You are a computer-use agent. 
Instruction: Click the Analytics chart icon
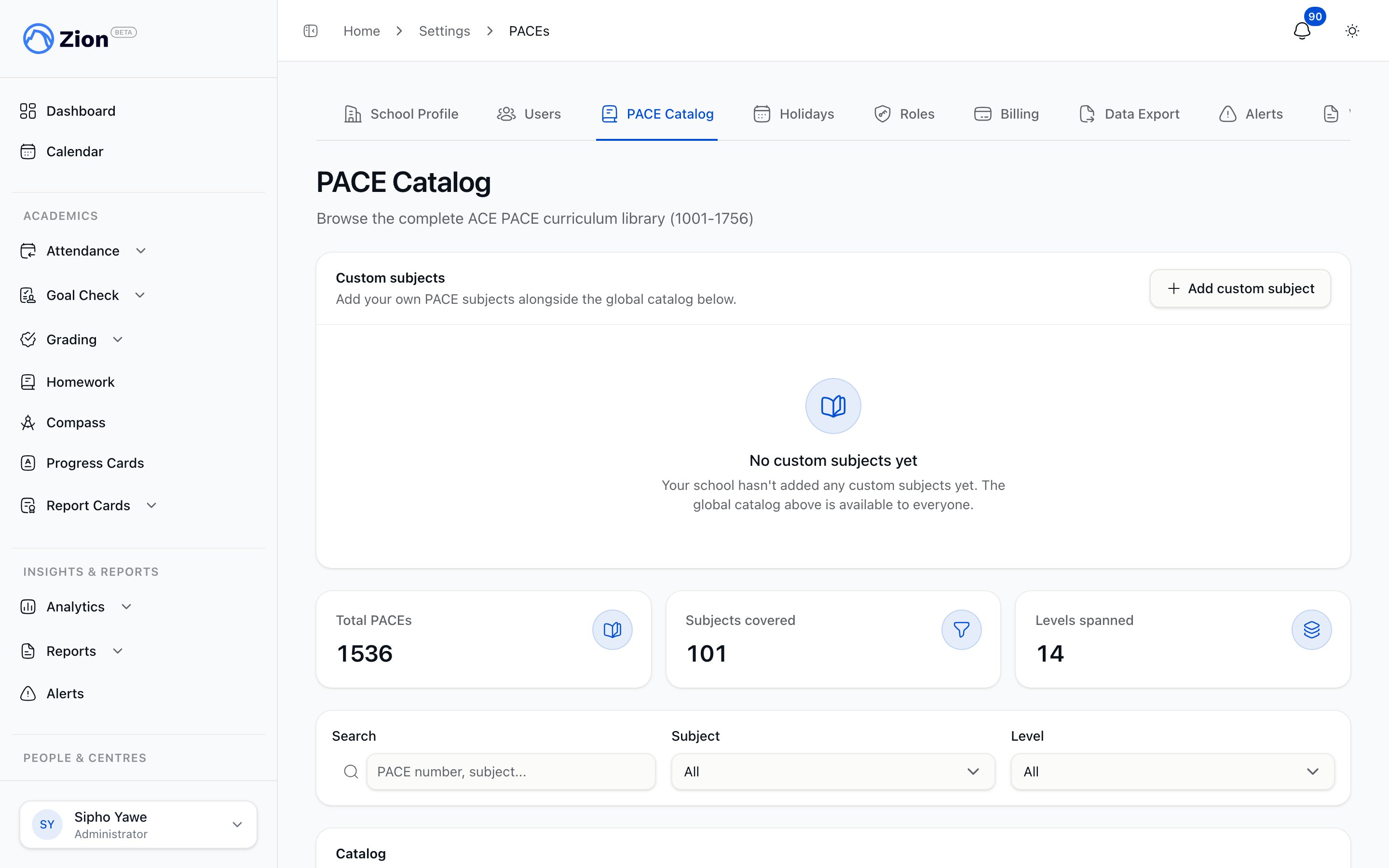tap(27, 607)
